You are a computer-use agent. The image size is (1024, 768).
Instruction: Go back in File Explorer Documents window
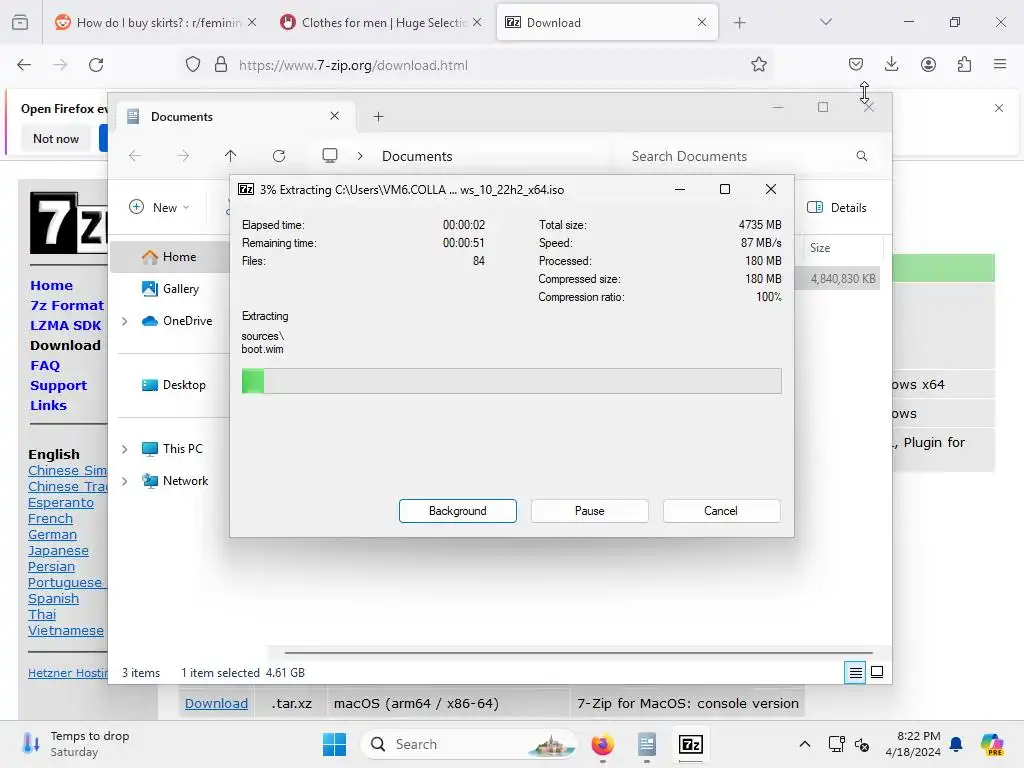pyautogui.click(x=135, y=156)
